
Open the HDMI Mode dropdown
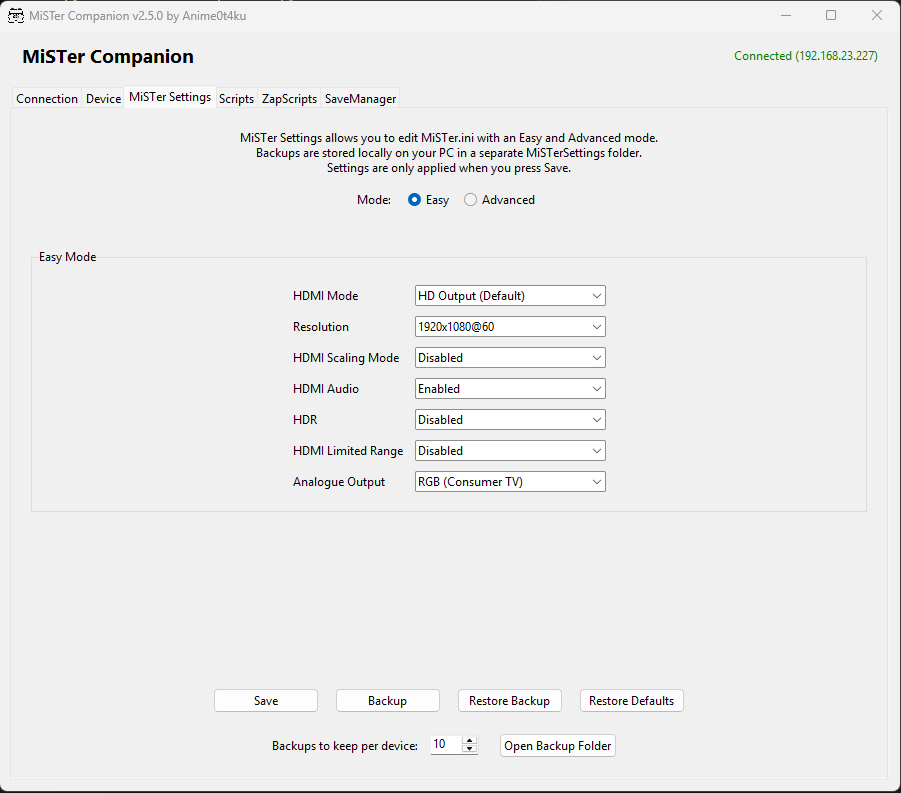point(510,296)
